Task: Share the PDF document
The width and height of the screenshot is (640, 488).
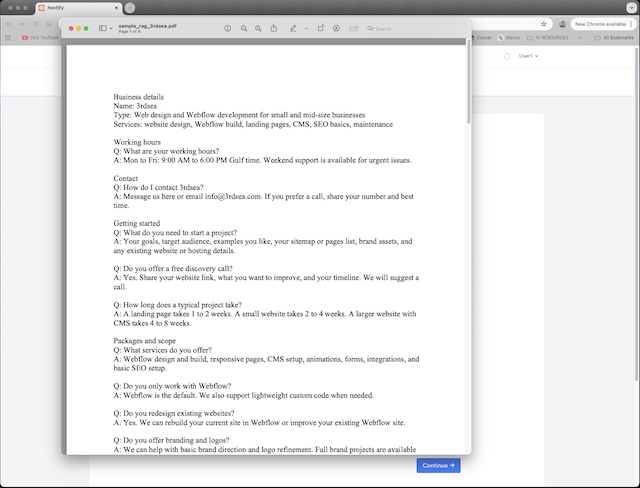Action: coord(273,28)
